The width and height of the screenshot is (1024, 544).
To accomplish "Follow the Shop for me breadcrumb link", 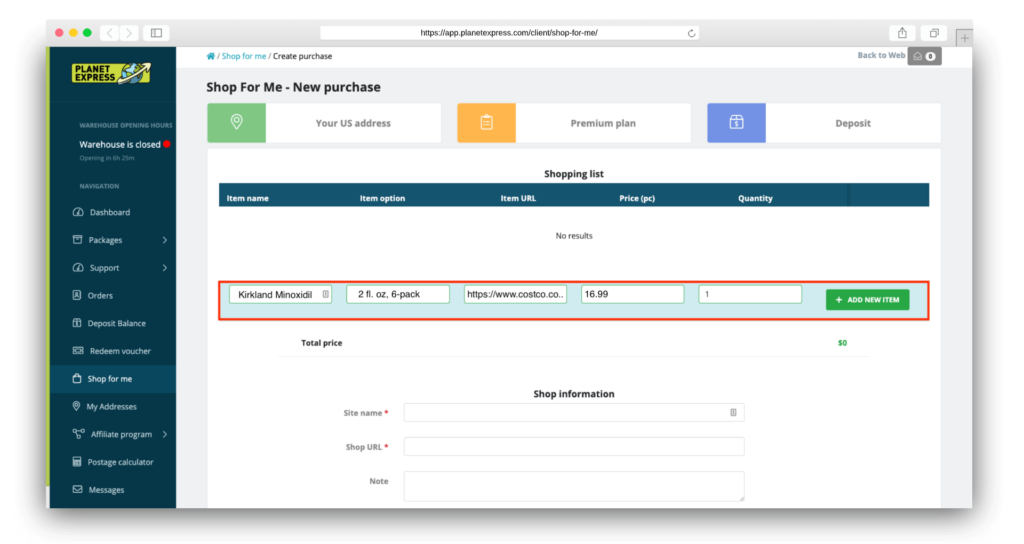I will pos(244,56).
